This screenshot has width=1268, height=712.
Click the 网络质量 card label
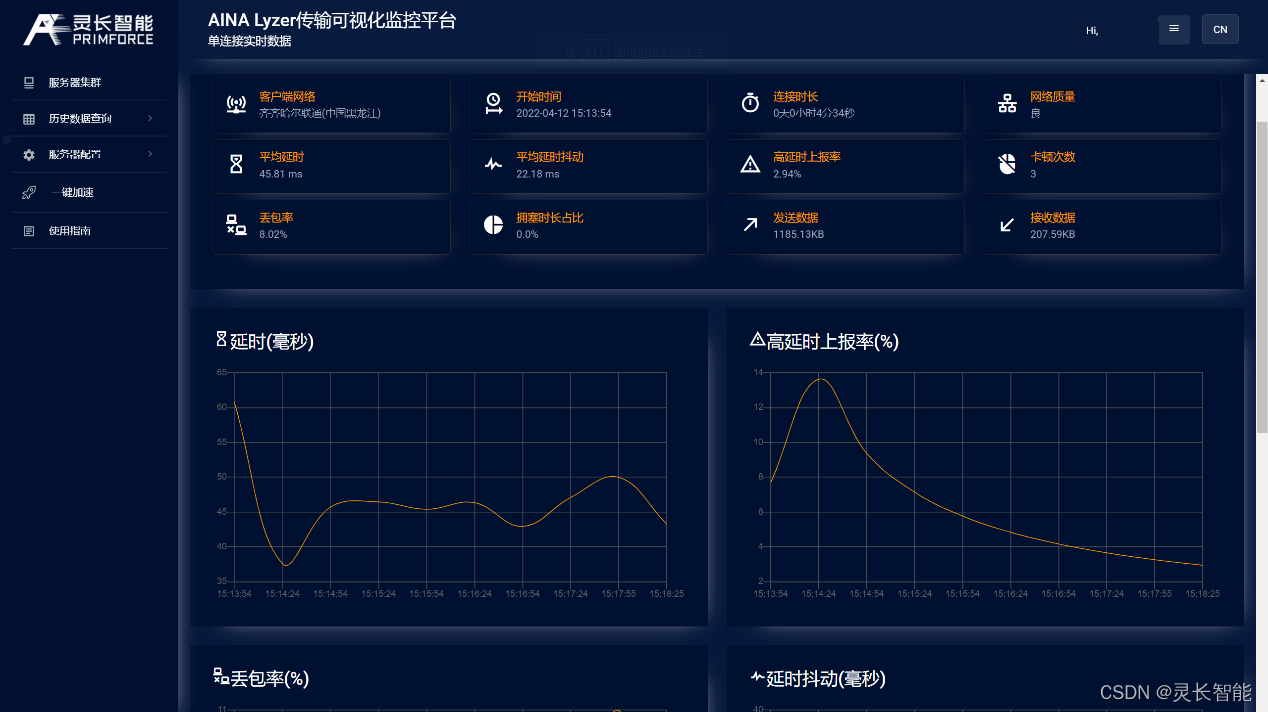coord(1052,97)
